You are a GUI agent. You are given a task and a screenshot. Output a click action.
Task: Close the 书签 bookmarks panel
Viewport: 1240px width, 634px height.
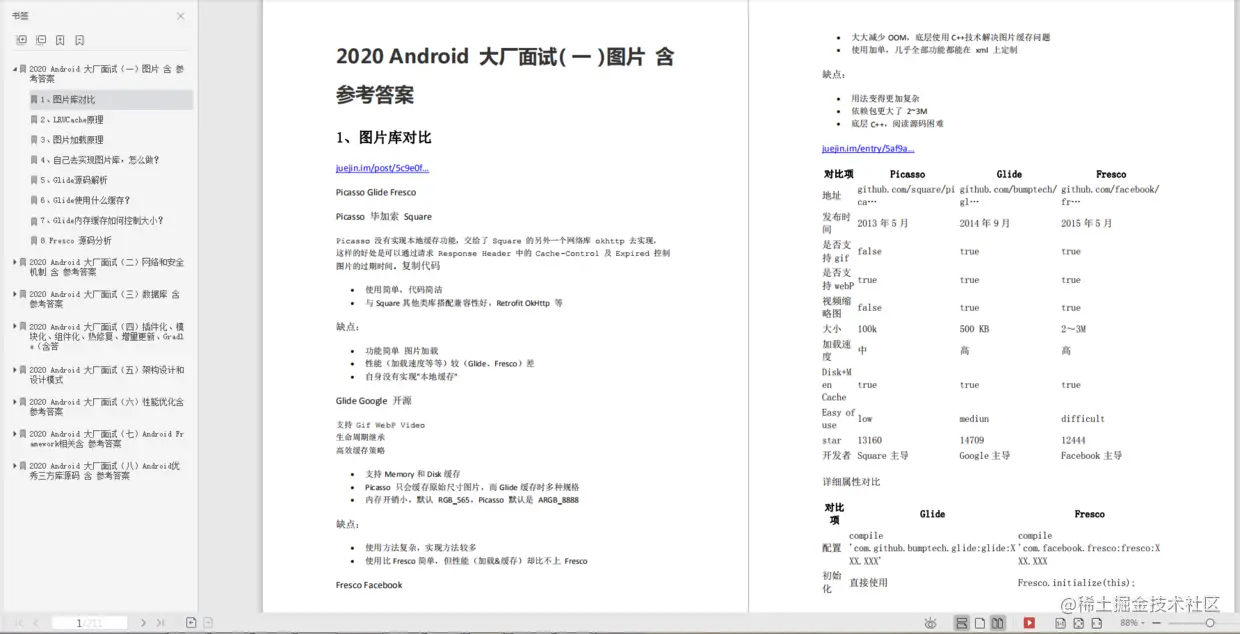point(181,16)
